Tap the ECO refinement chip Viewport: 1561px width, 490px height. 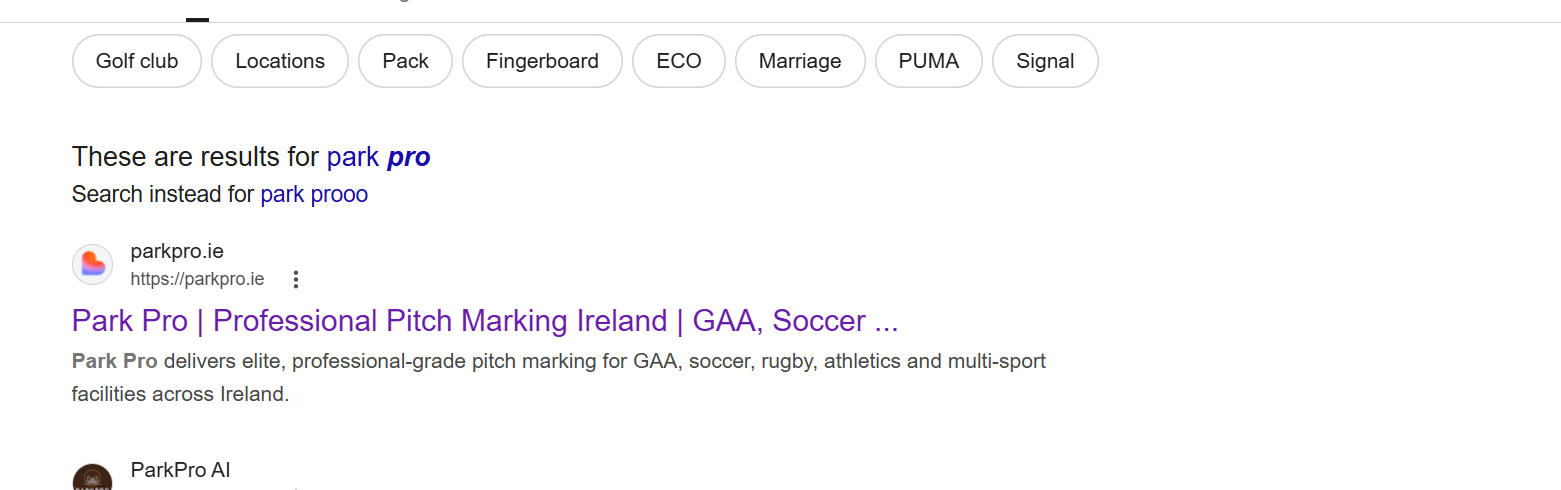point(679,61)
